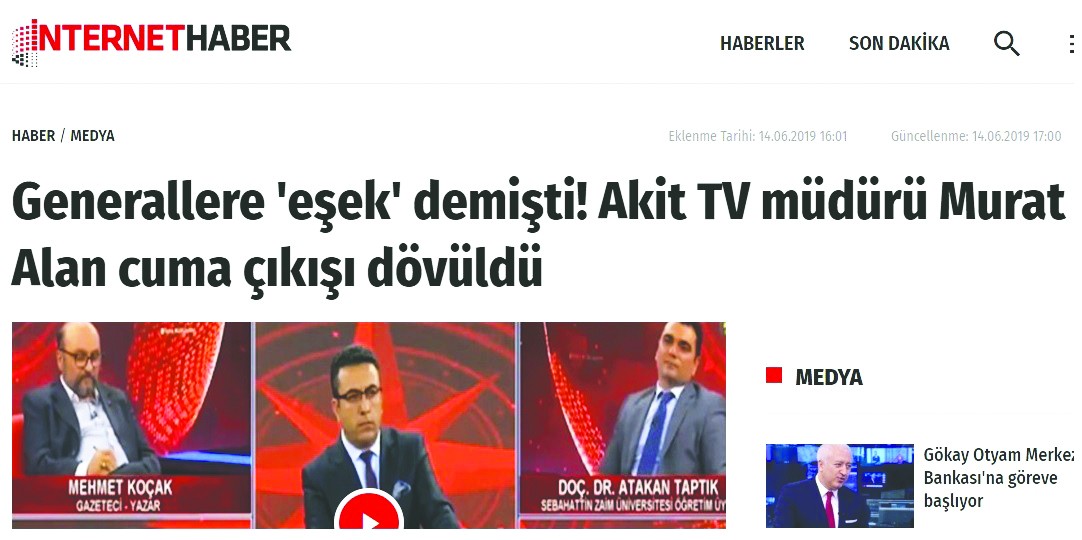The height and width of the screenshot is (540, 1082).
Task: Click the dotted red logo emblem
Action: 26,43
